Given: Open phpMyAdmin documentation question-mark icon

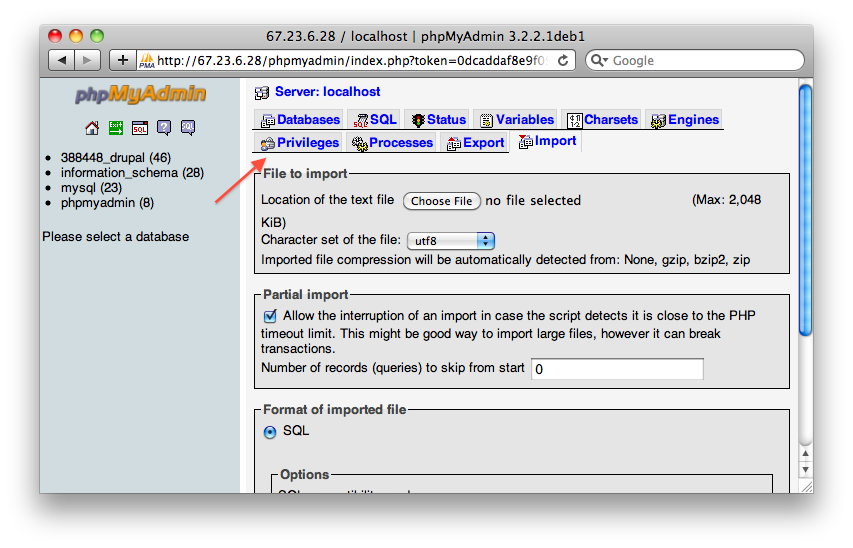Looking at the screenshot, I should [164, 128].
